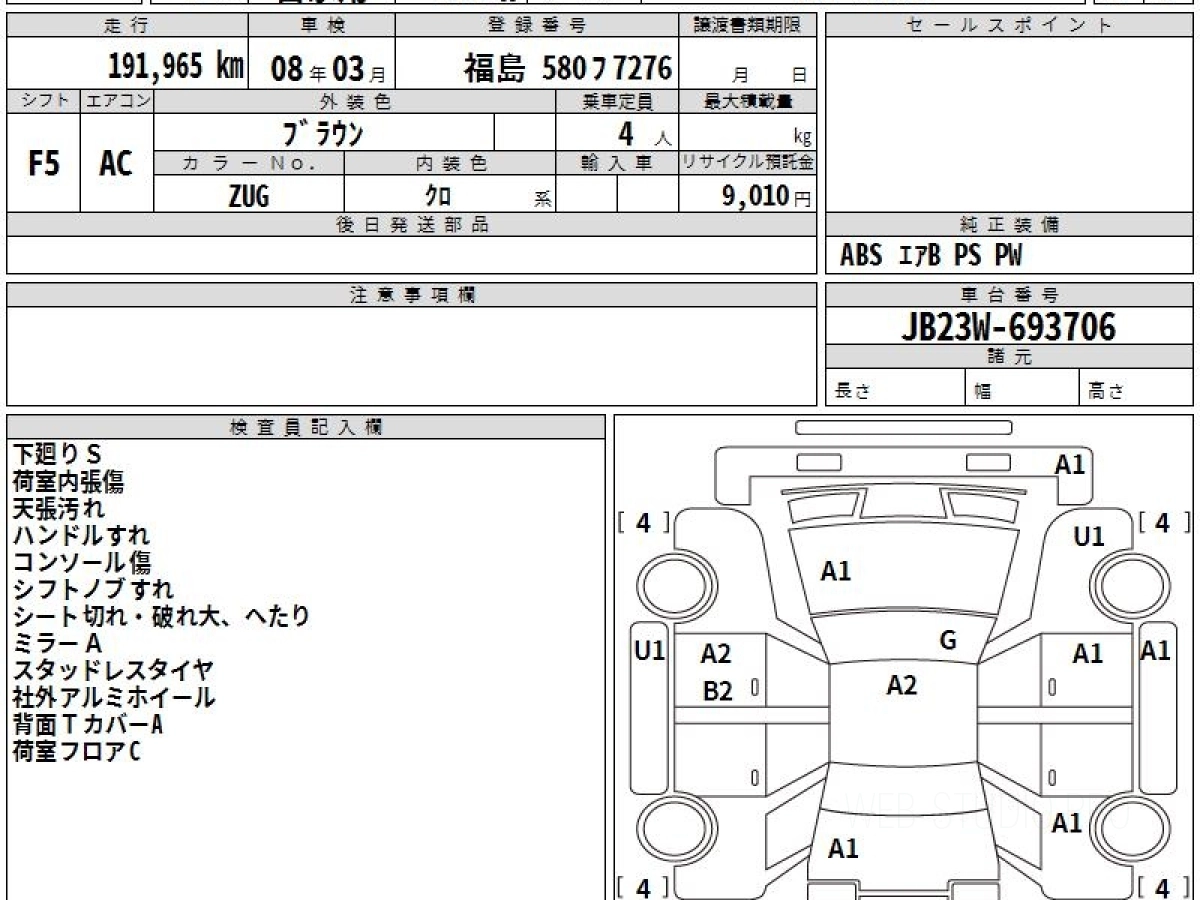Click the interior color "クロ"
This screenshot has height=900, width=1200.
point(439,196)
